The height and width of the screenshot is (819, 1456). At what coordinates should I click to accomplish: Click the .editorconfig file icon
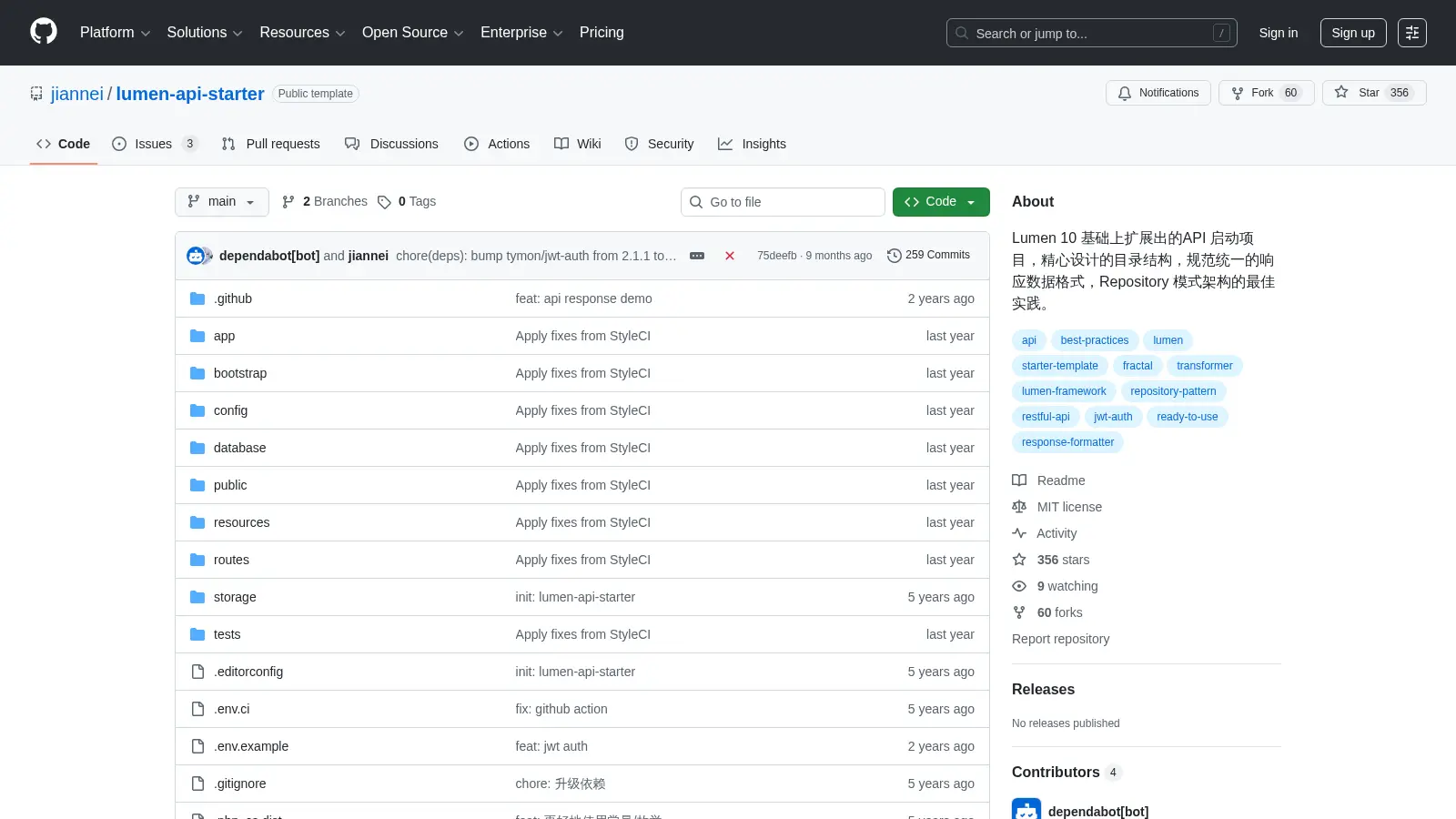[197, 672]
